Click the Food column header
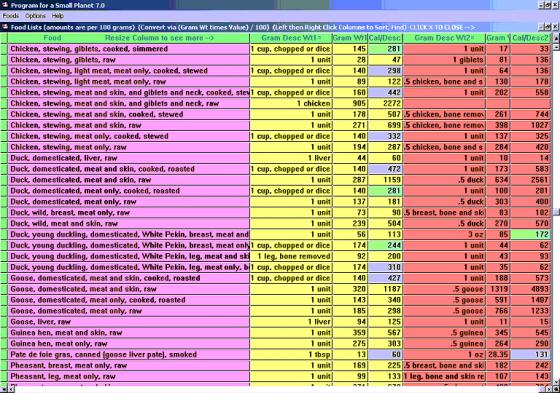This screenshot has width=560, height=393. pyautogui.click(x=129, y=38)
